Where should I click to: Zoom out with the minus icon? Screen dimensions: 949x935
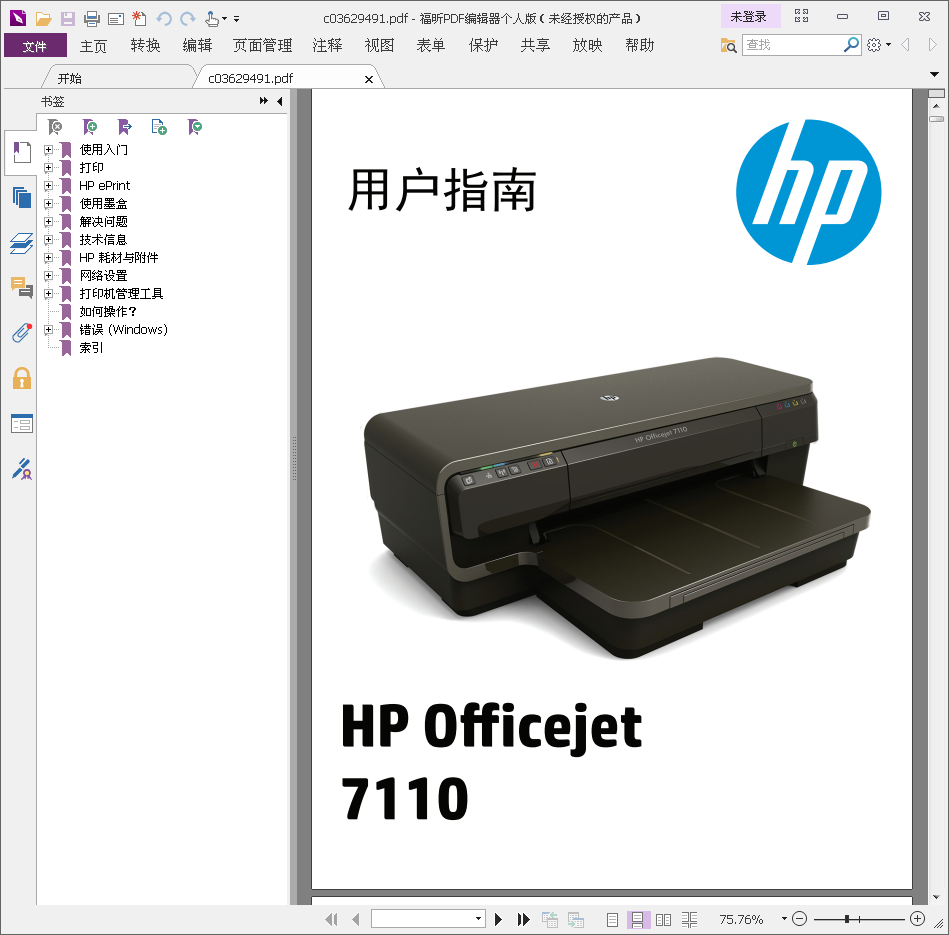coord(800,919)
